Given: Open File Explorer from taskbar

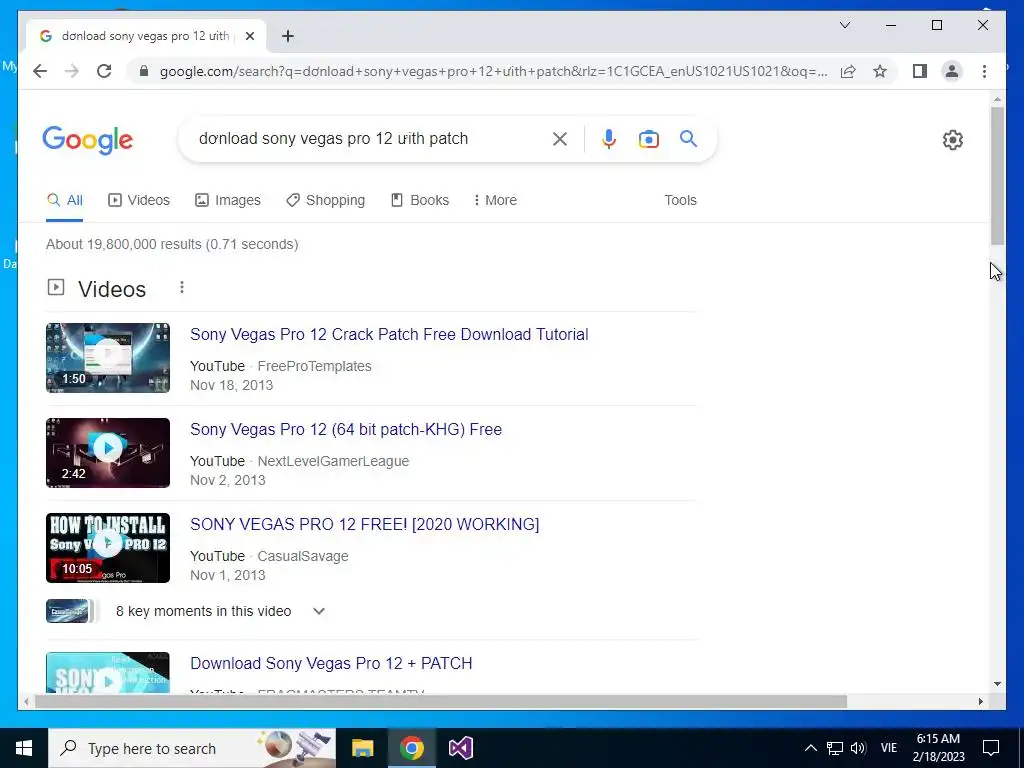Looking at the screenshot, I should 362,748.
